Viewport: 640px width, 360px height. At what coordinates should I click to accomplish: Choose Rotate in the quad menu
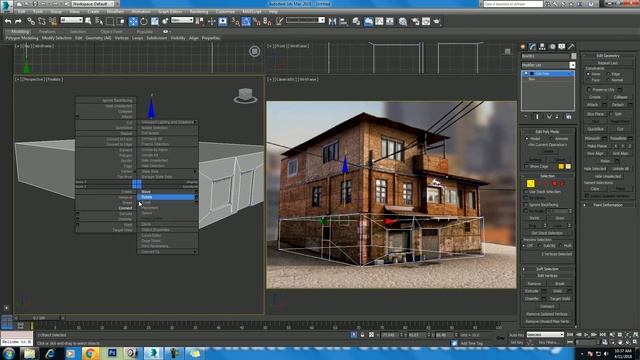click(x=166, y=197)
